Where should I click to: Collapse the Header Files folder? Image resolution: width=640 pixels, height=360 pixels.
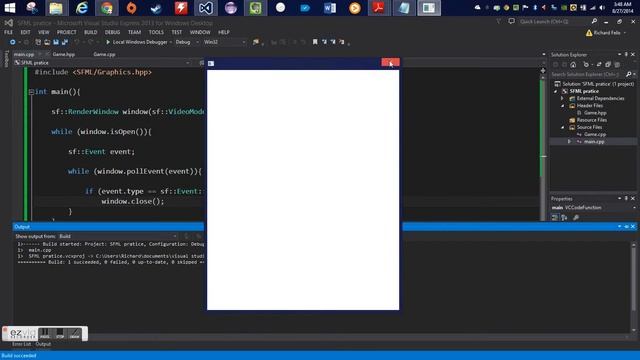[x=562, y=106]
